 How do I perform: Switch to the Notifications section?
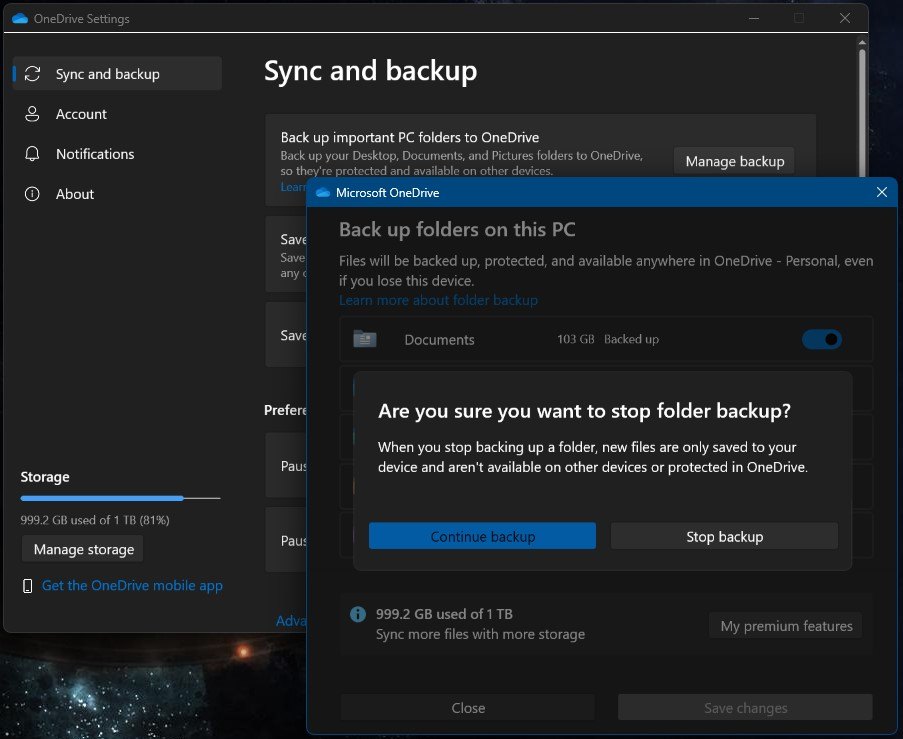[94, 154]
